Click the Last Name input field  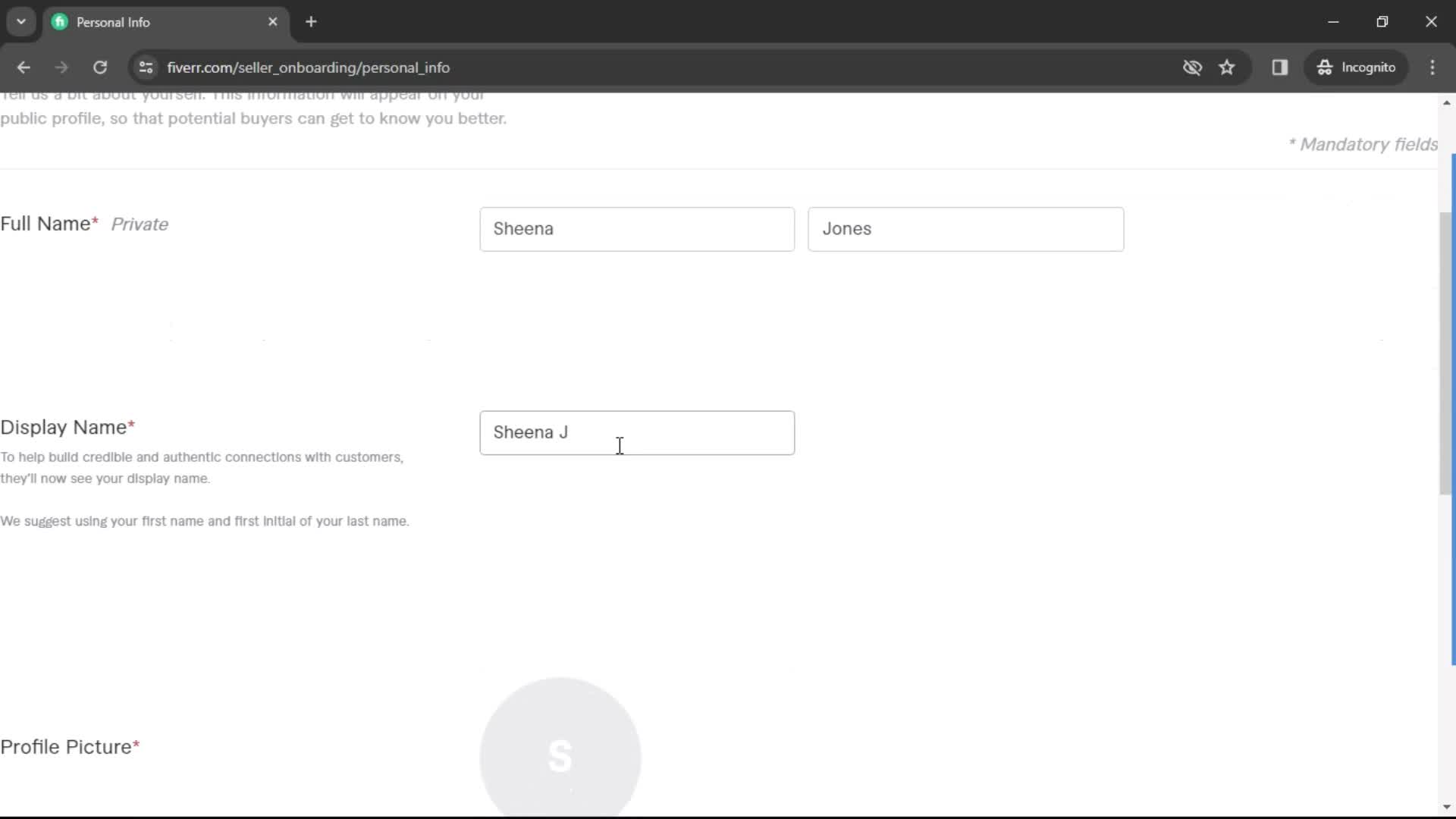pyautogui.click(x=966, y=228)
